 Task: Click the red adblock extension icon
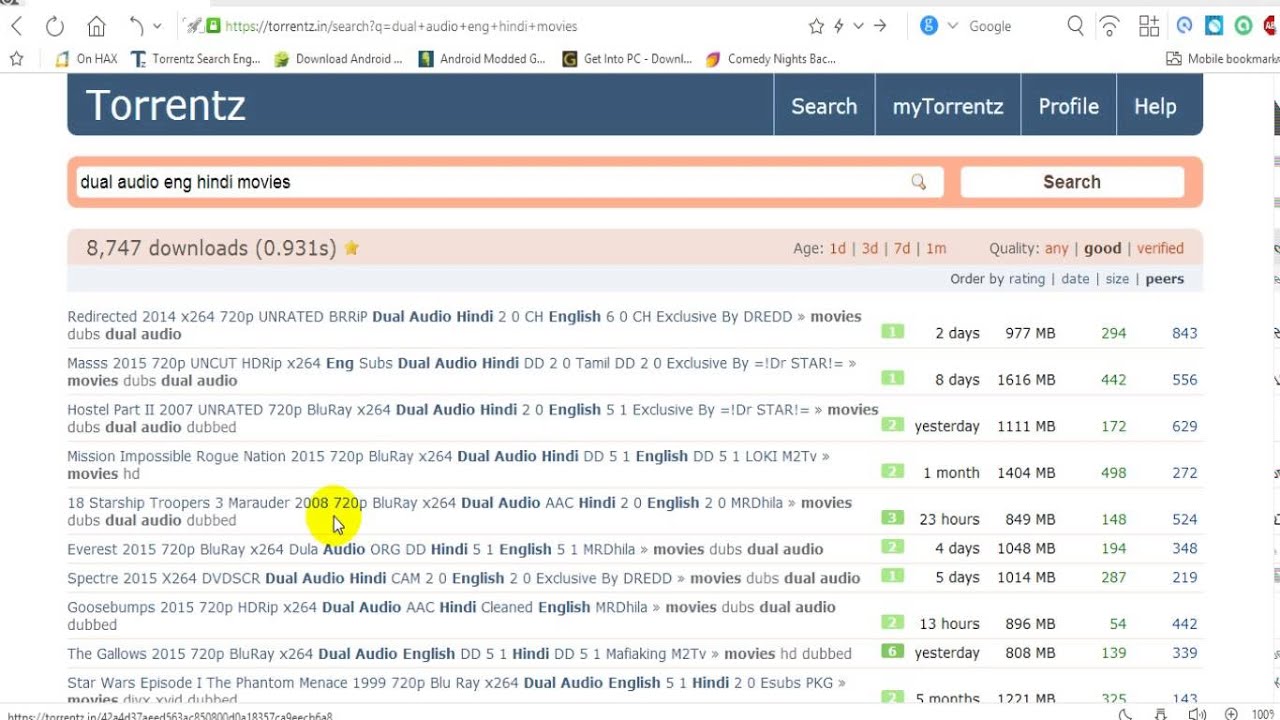1271,26
